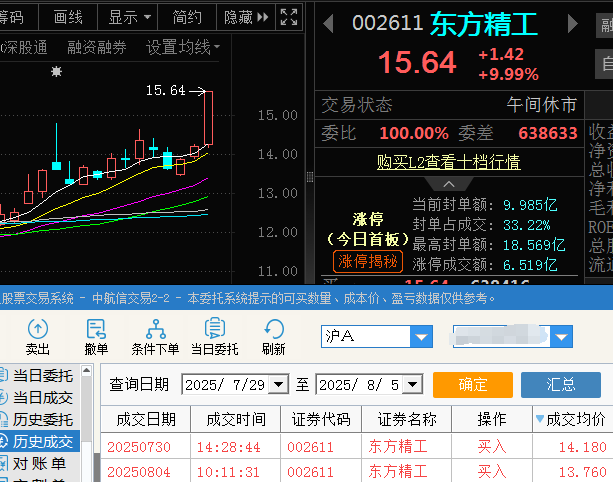Viewport: 613px width, 482px height.
Task: Click the current price 15.64
Action: point(417,63)
